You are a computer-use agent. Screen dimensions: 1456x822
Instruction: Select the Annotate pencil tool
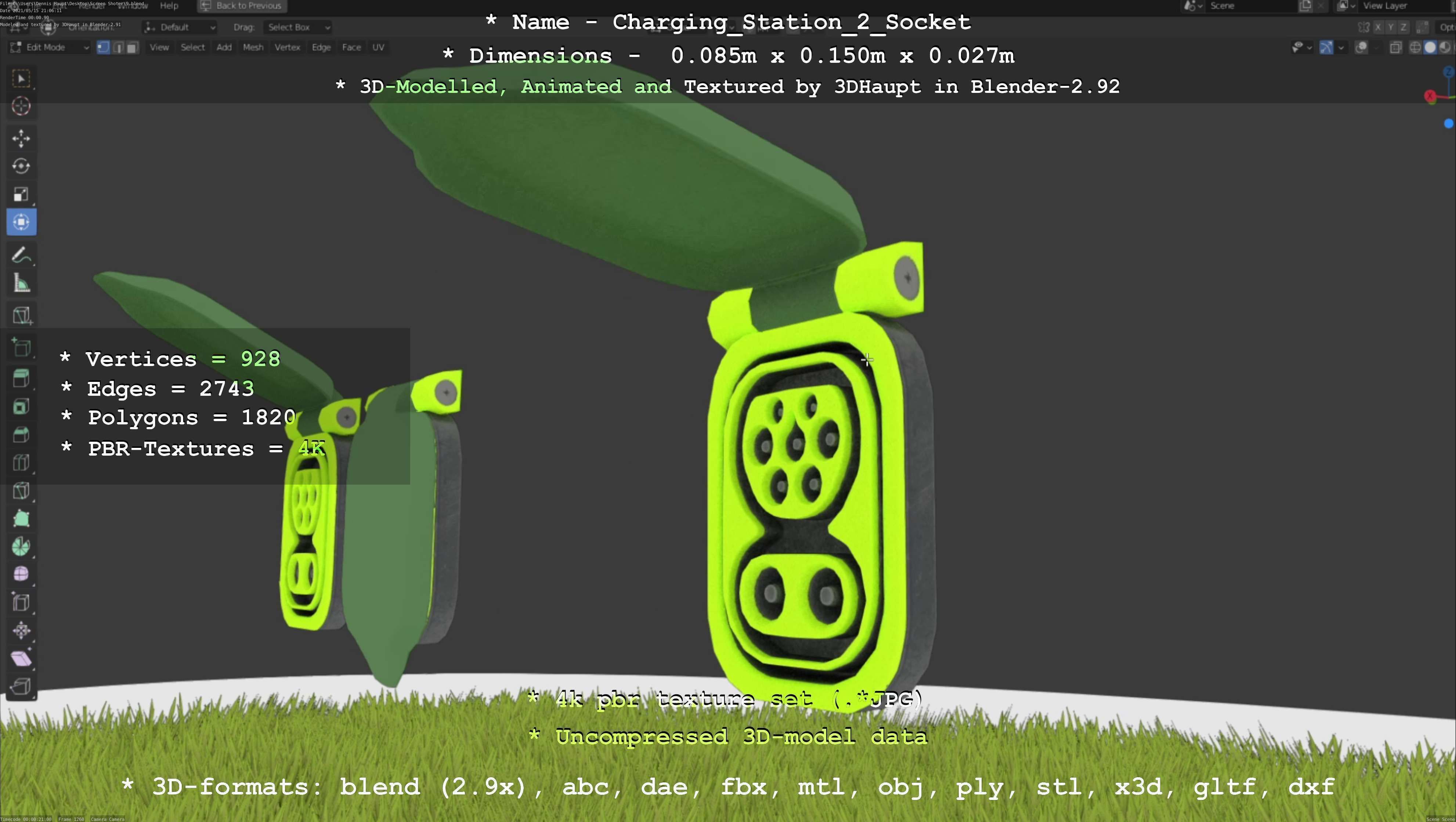(21, 255)
